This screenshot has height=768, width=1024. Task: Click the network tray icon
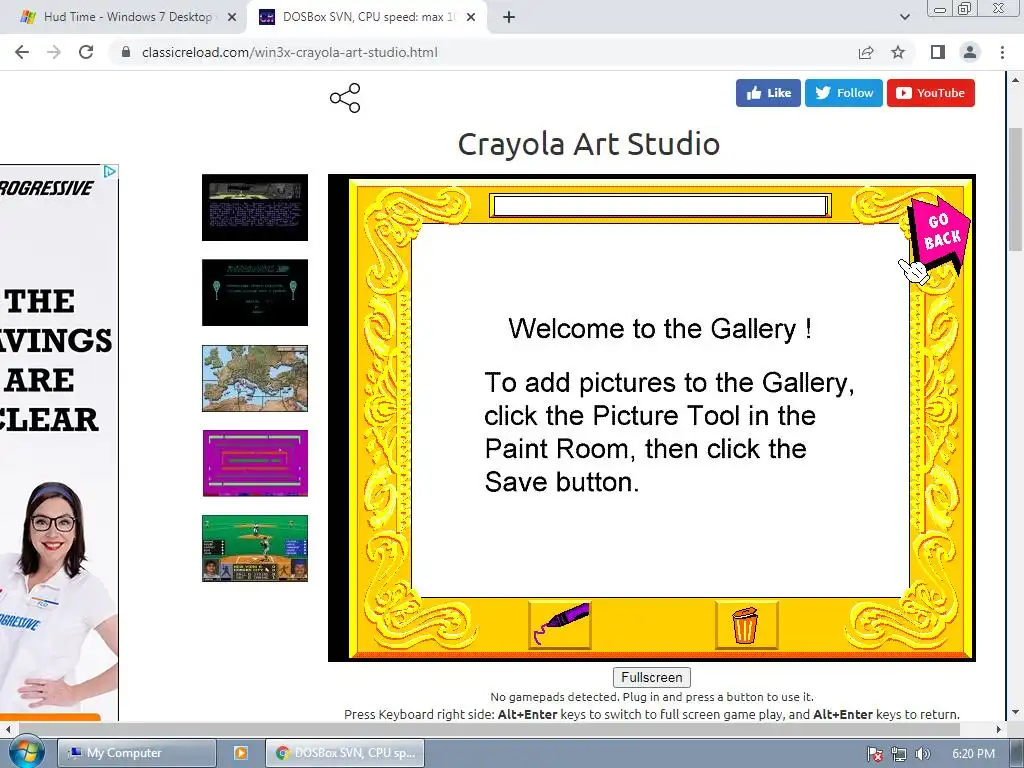899,754
